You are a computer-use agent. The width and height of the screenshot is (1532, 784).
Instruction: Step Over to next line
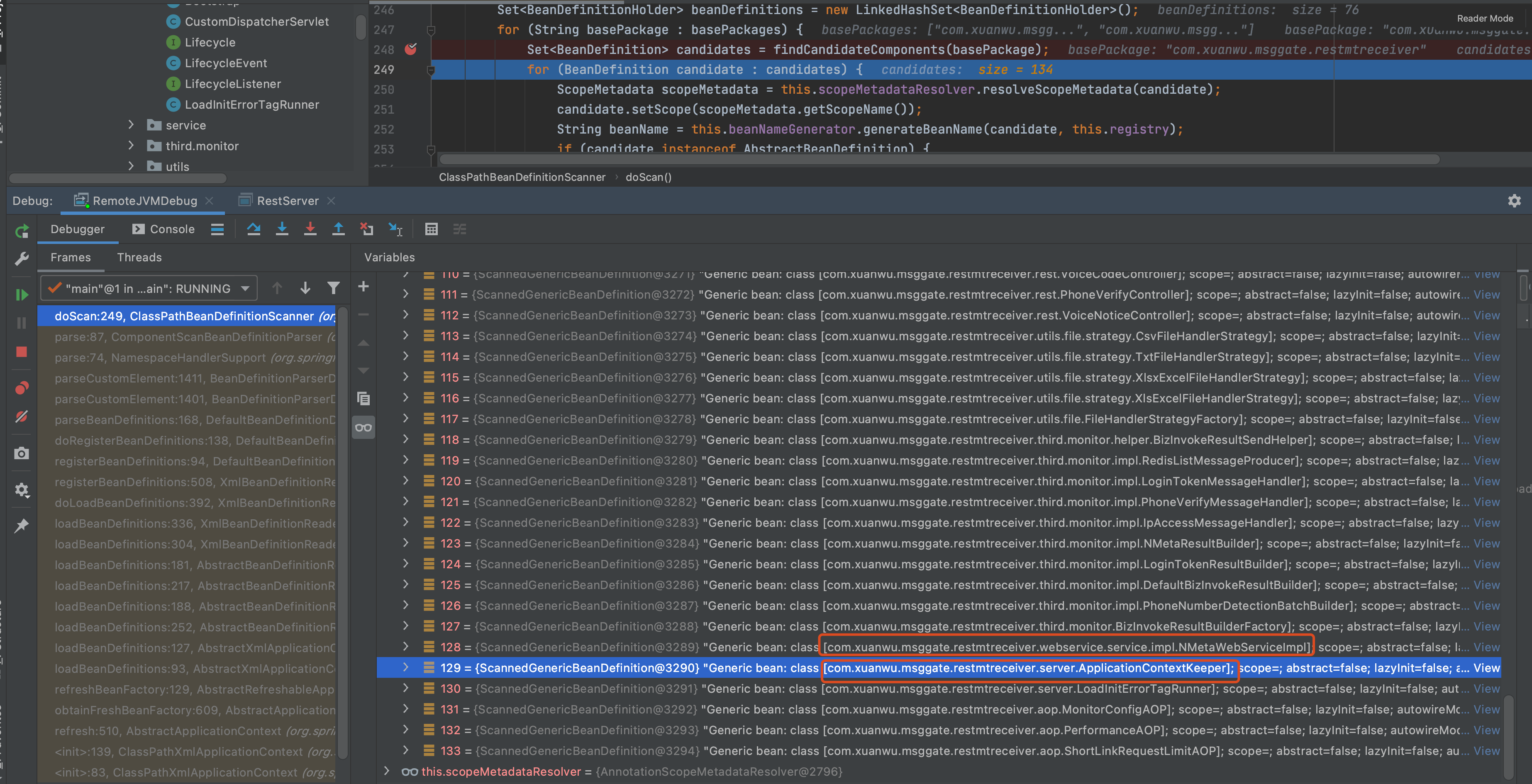[x=254, y=229]
